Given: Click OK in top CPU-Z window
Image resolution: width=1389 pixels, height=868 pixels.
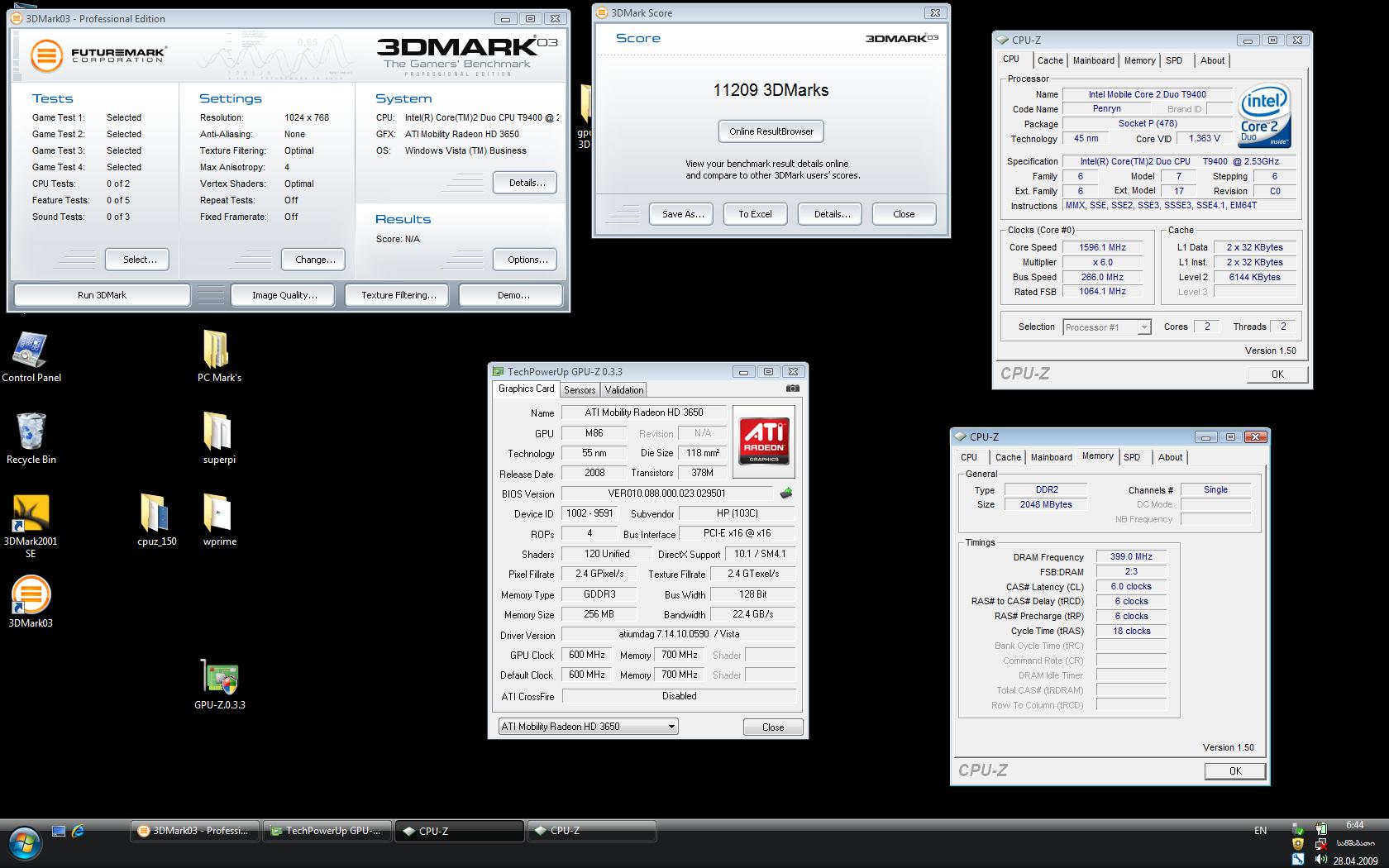Looking at the screenshot, I should 1277,374.
